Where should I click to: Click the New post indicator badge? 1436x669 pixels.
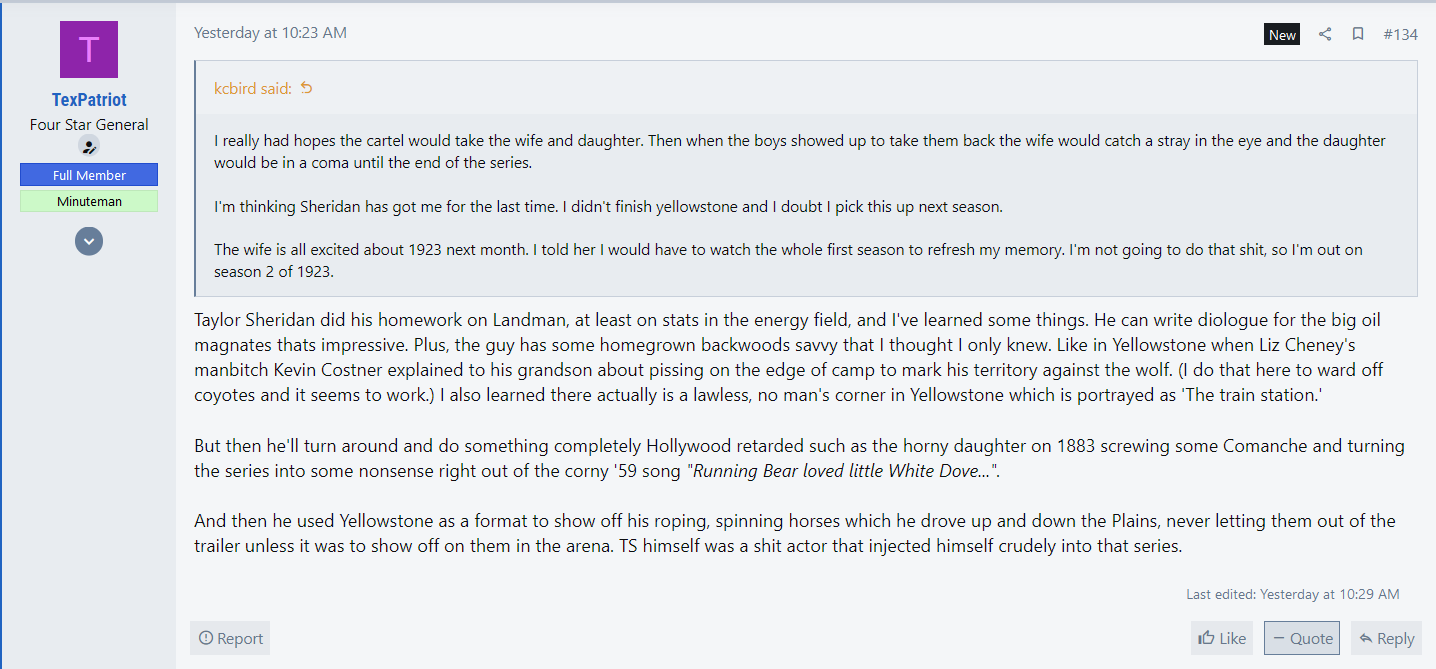pos(1282,34)
